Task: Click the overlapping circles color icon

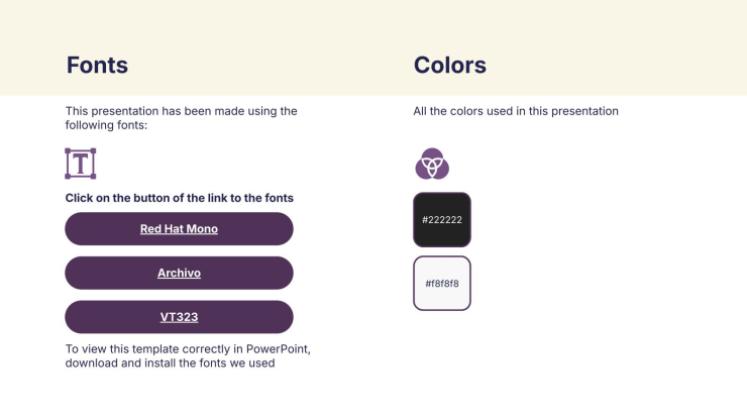Action: (x=432, y=163)
